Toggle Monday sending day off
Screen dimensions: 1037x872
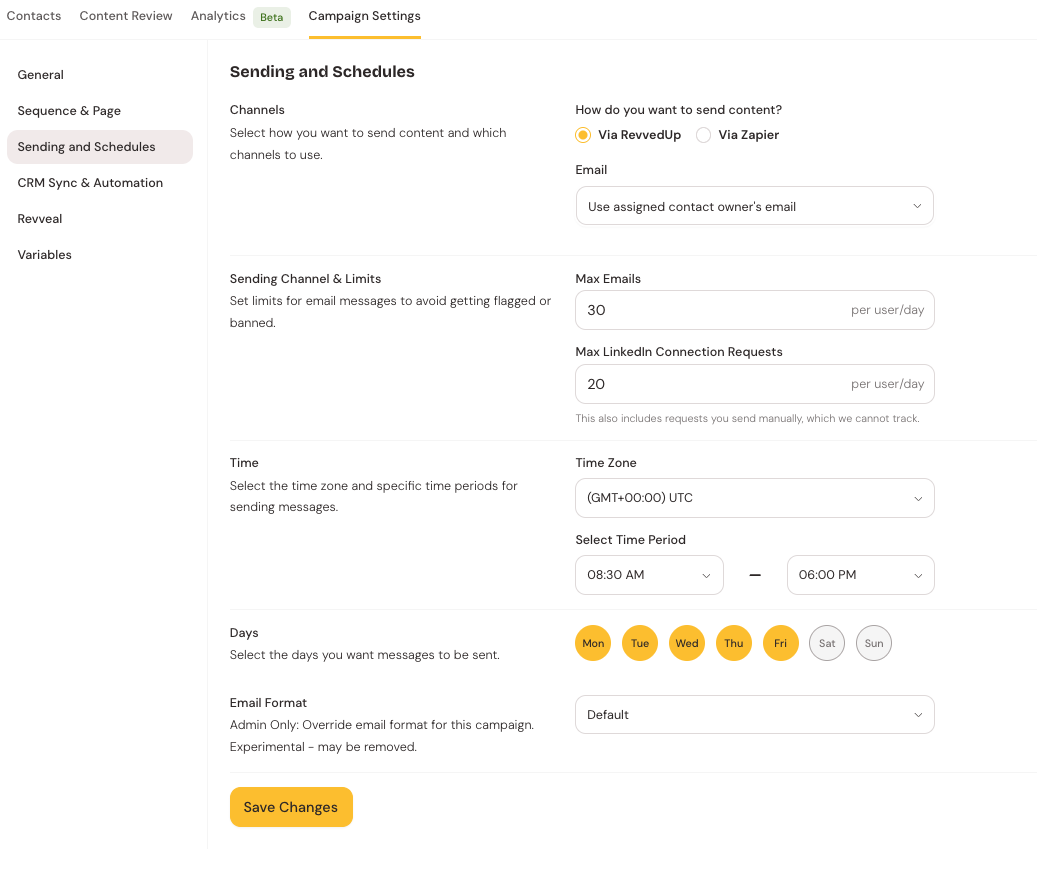[x=593, y=643]
